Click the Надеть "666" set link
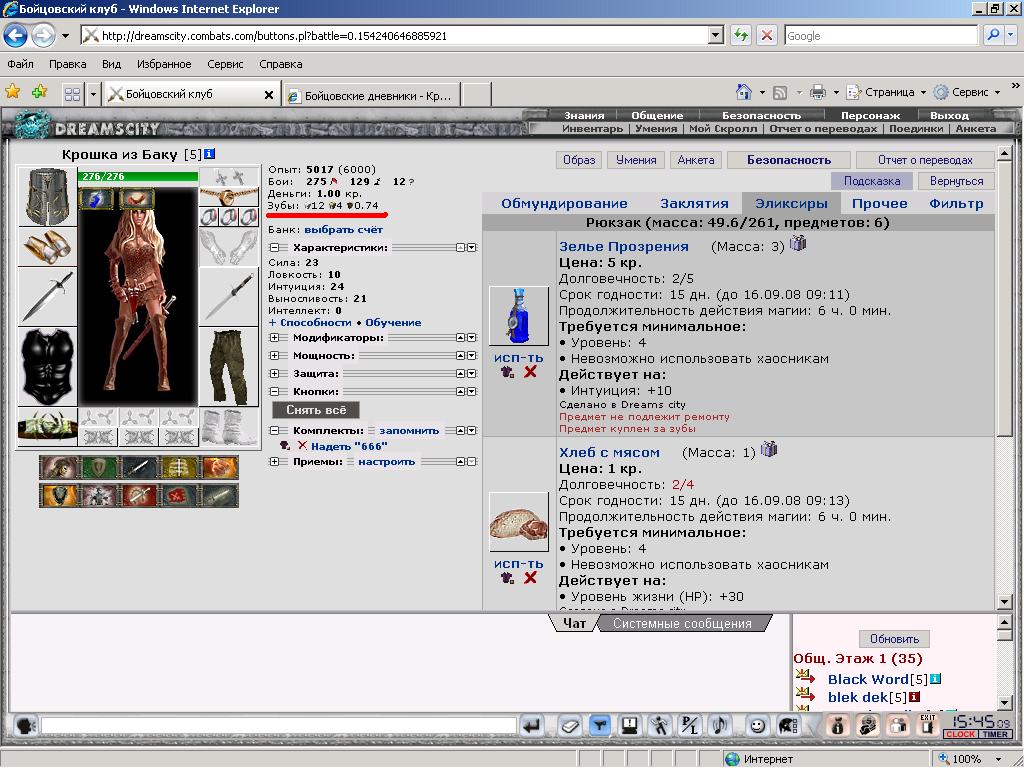Image resolution: width=1024 pixels, height=768 pixels. (x=349, y=446)
